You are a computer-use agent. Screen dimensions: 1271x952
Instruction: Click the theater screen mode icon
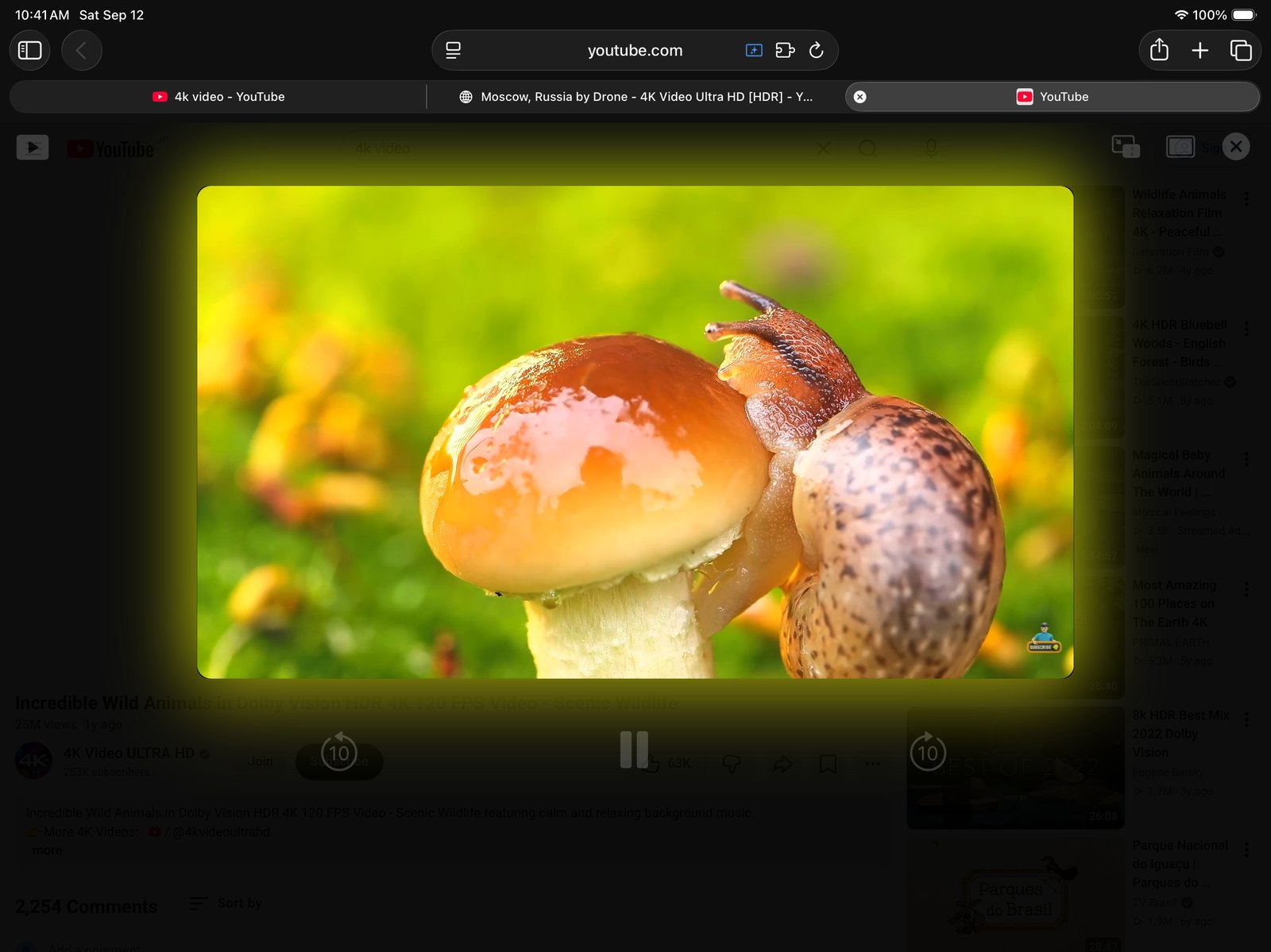click(1180, 147)
